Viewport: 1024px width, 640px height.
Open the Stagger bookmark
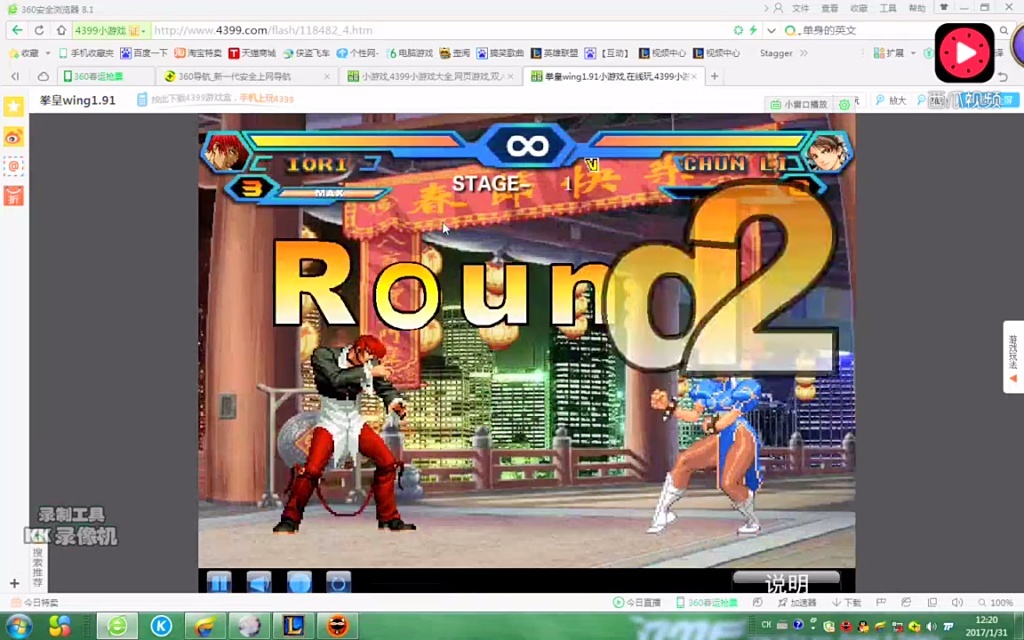[x=776, y=53]
